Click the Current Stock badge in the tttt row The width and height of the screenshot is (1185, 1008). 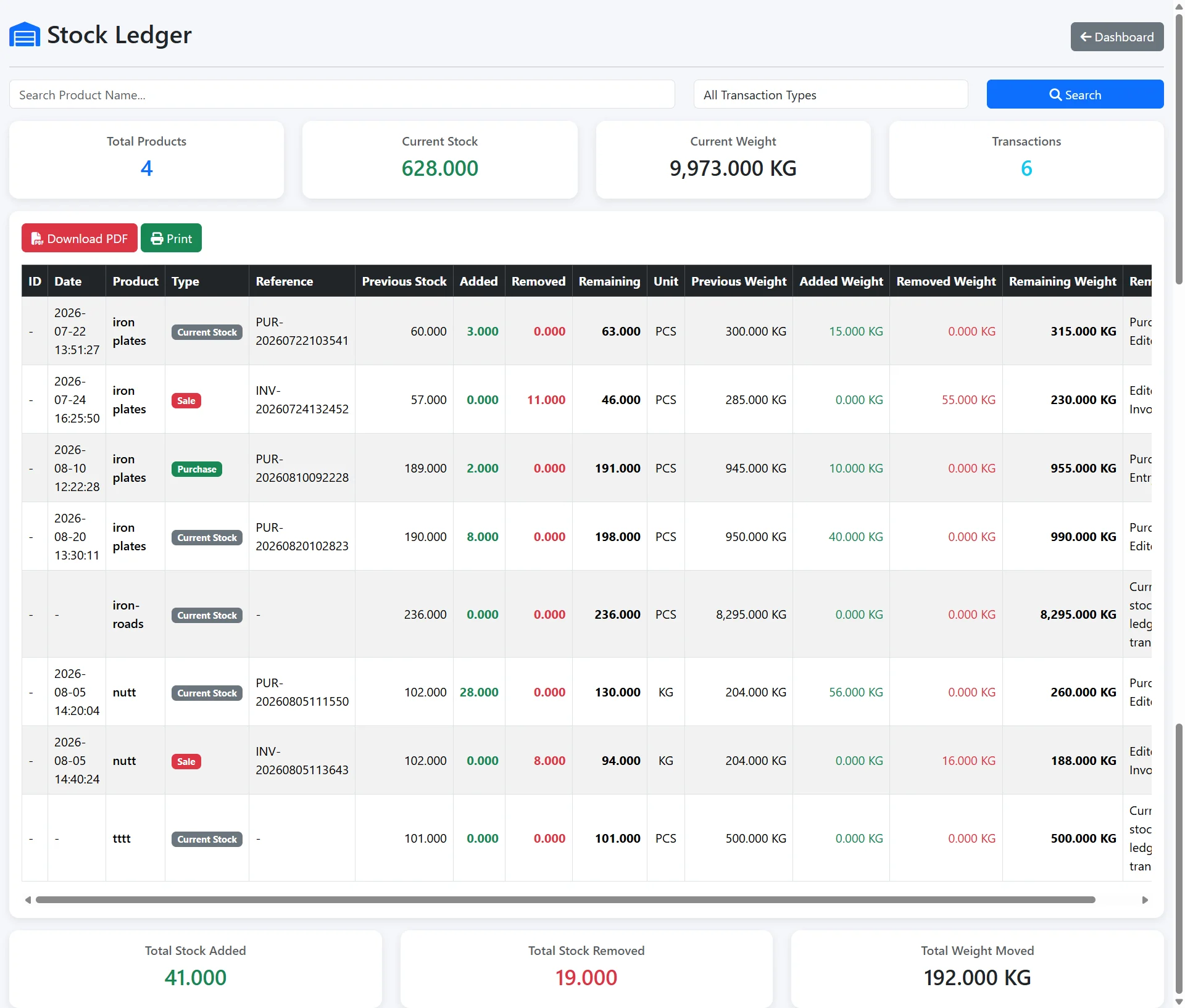pyautogui.click(x=207, y=839)
